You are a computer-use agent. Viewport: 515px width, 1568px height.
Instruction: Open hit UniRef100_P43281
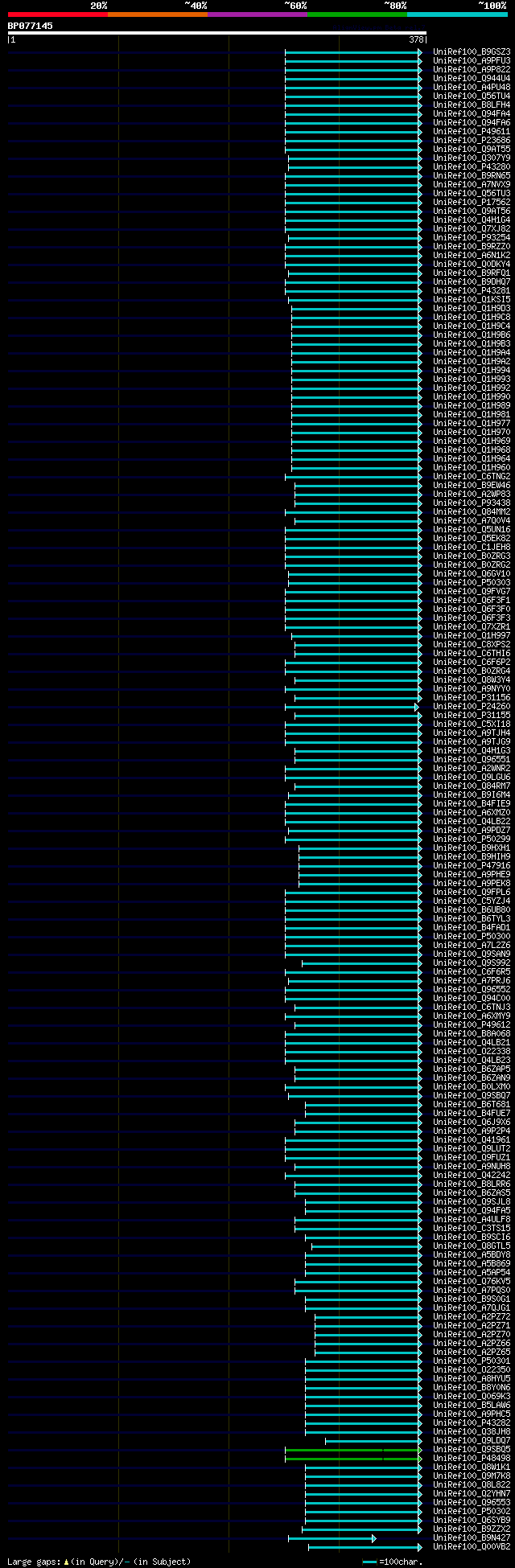coord(472,290)
